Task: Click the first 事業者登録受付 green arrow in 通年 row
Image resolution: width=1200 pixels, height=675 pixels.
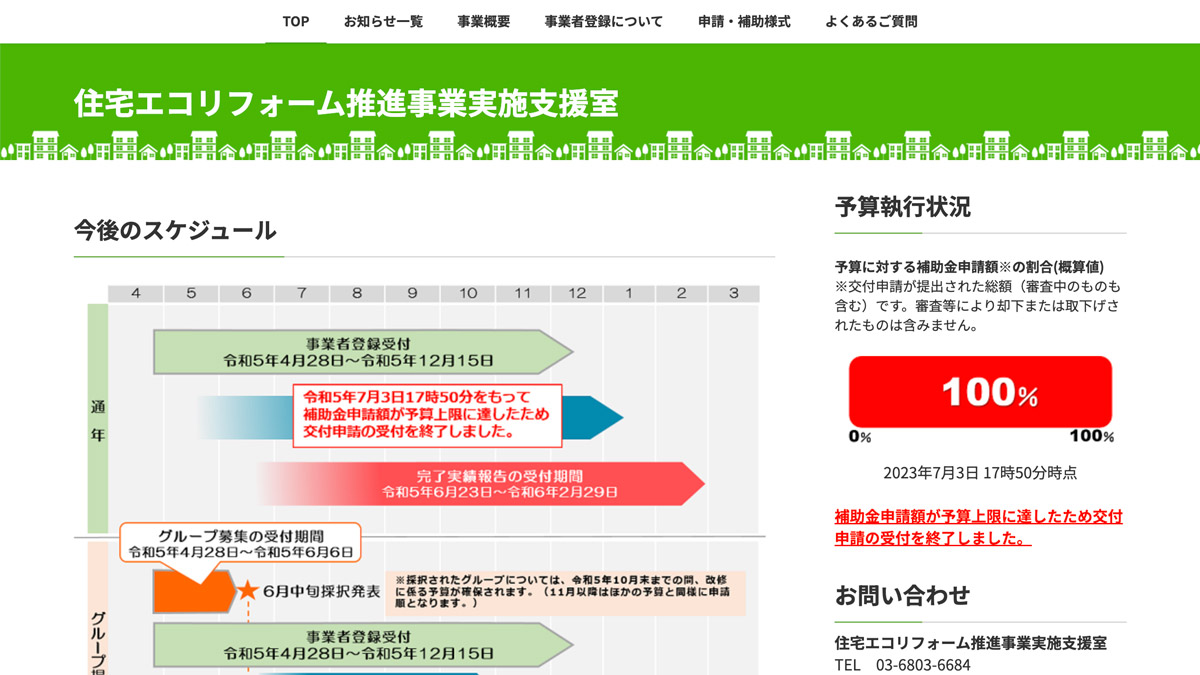Action: pos(364,352)
